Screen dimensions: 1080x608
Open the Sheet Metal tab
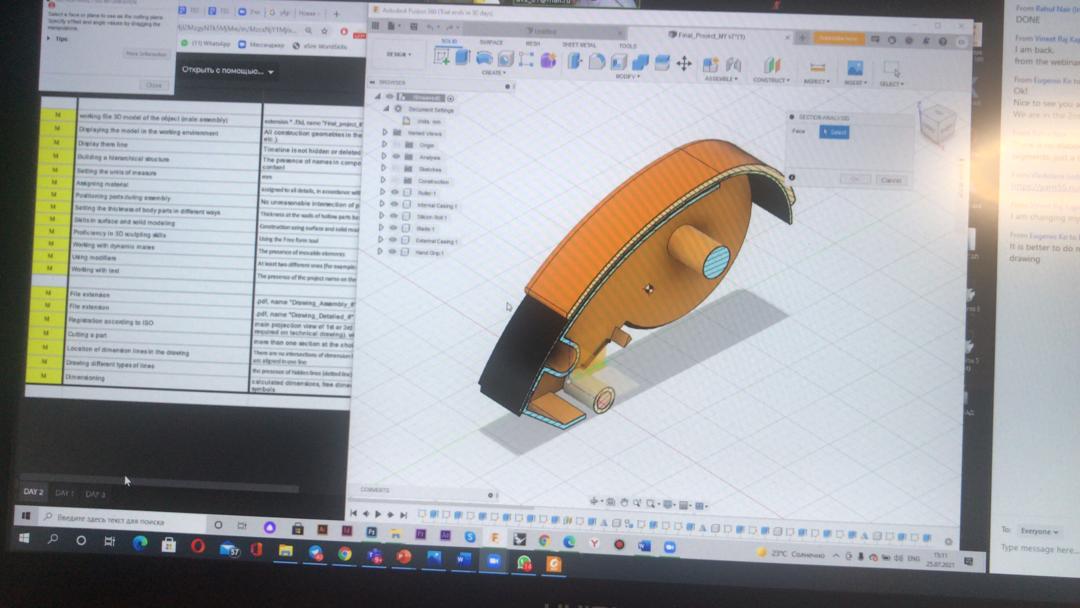[x=578, y=45]
